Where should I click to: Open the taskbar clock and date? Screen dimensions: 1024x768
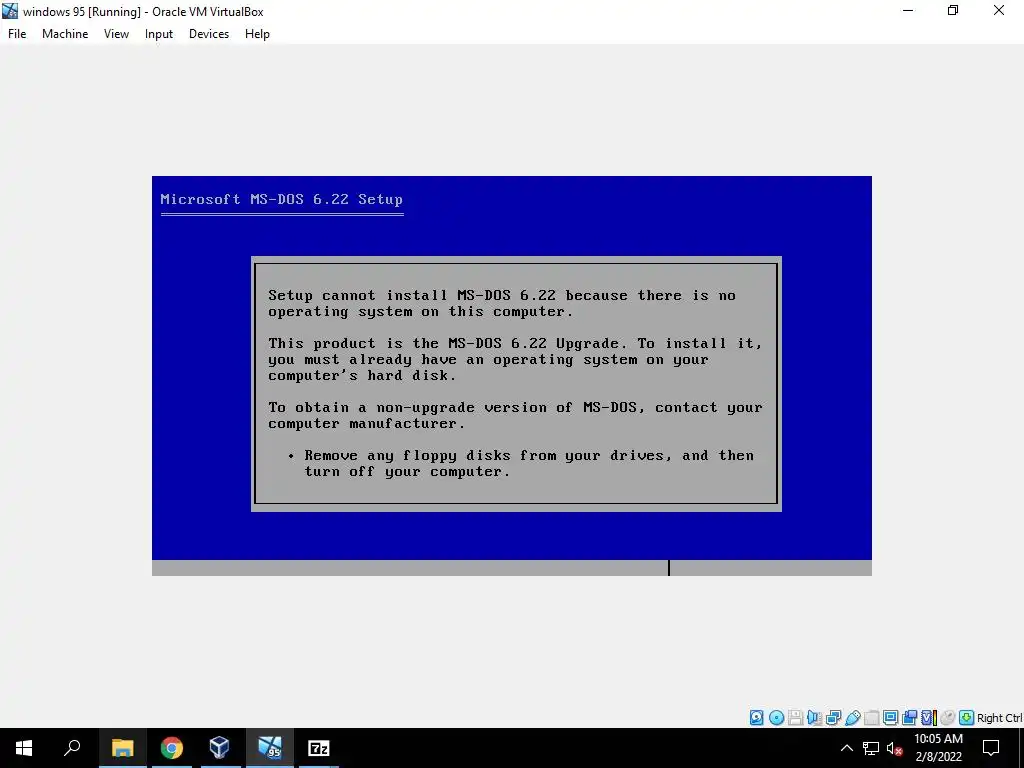pos(938,748)
